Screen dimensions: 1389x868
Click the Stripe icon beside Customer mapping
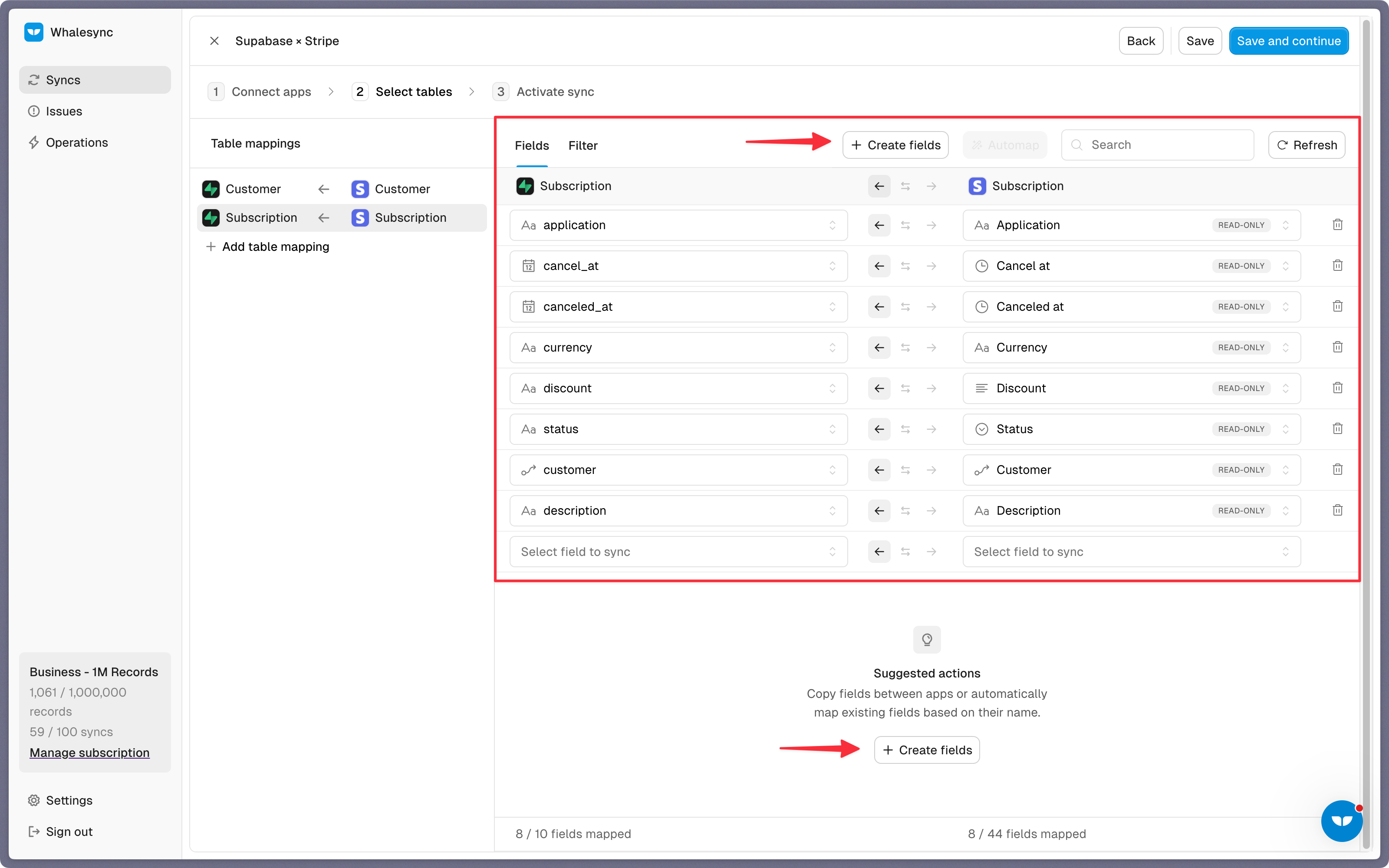coord(360,189)
